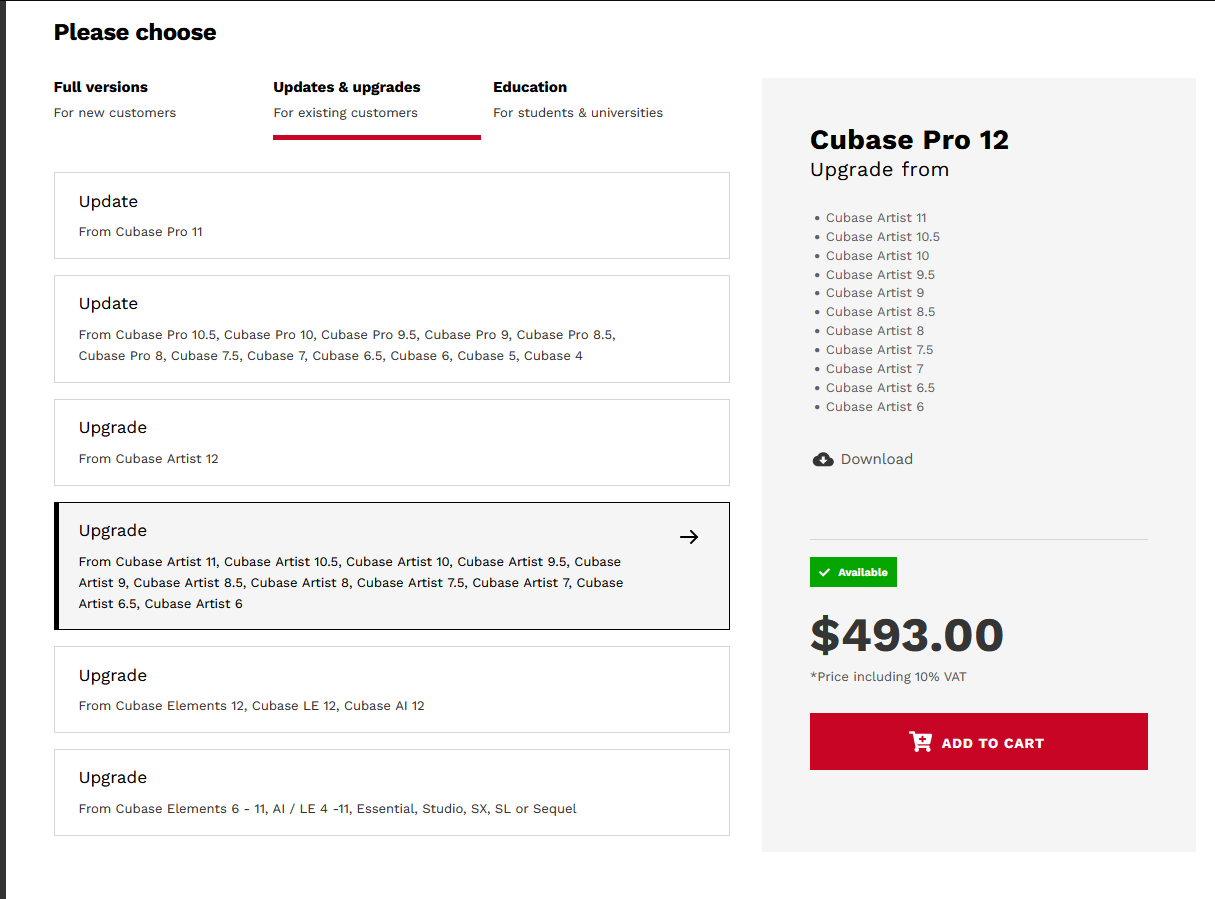Screen dimensions: 1215x899
Task: Click the $493.00 price
Action: [906, 636]
